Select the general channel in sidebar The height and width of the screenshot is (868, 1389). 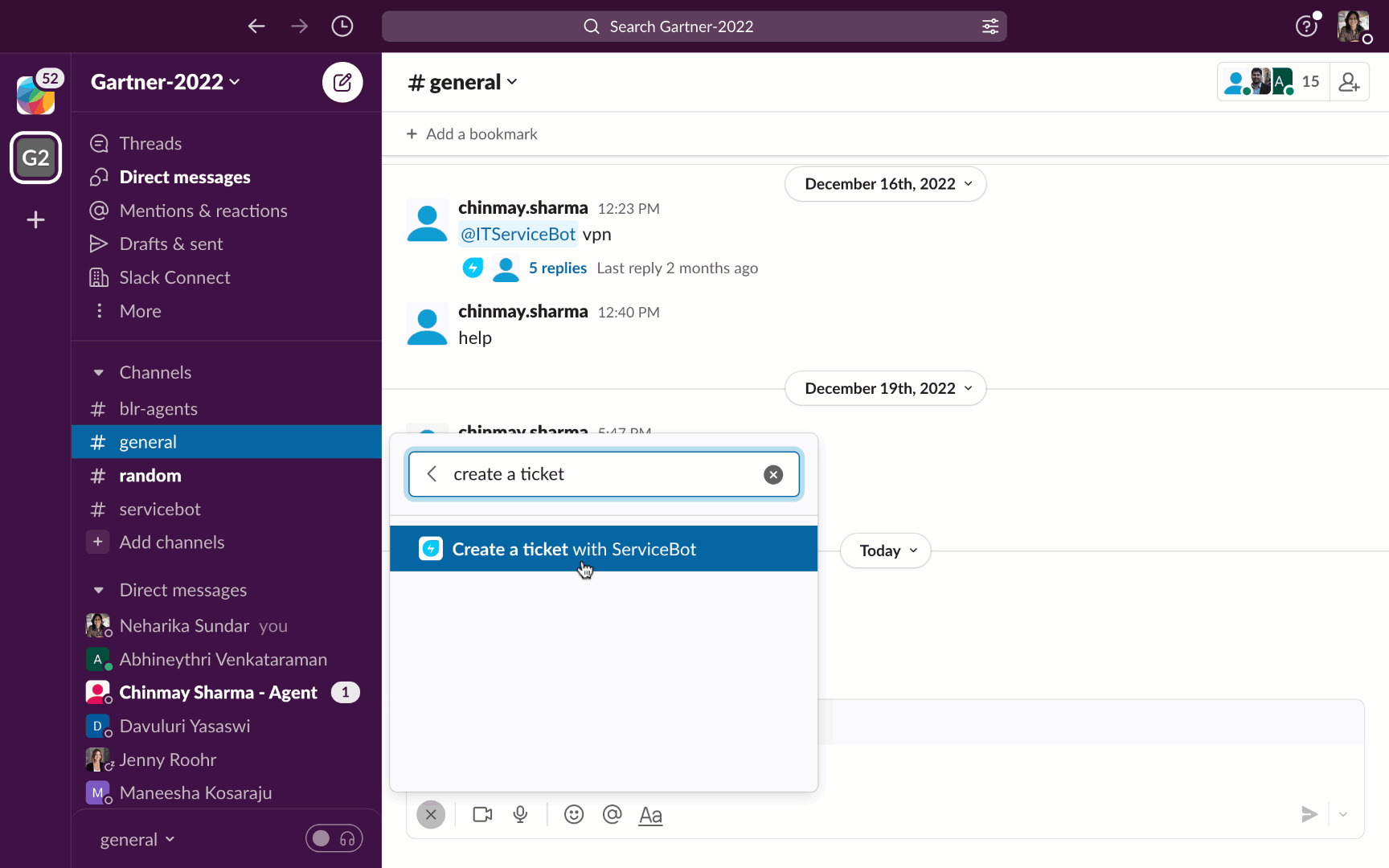[x=226, y=442]
